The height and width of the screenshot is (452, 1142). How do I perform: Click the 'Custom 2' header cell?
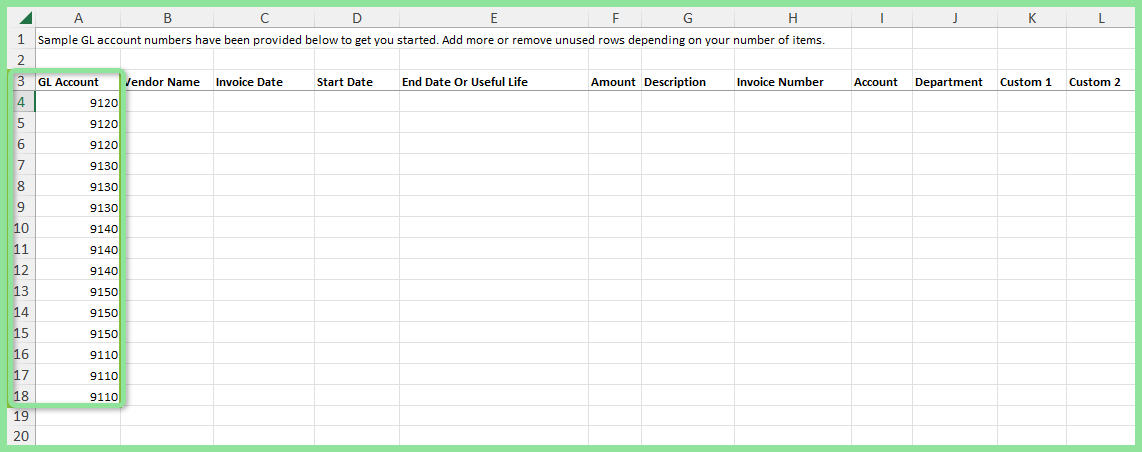(1101, 82)
